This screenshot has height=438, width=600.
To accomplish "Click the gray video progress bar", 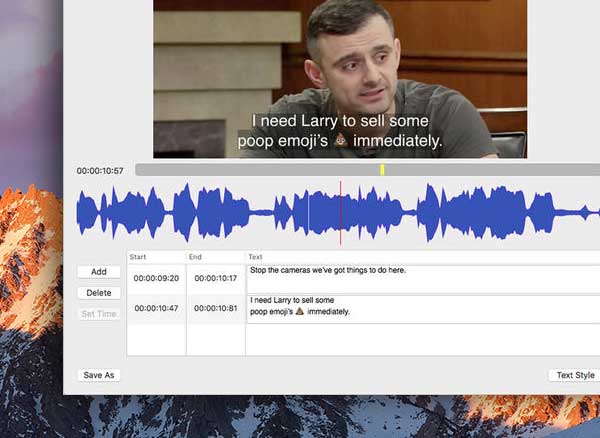I will click(367, 170).
